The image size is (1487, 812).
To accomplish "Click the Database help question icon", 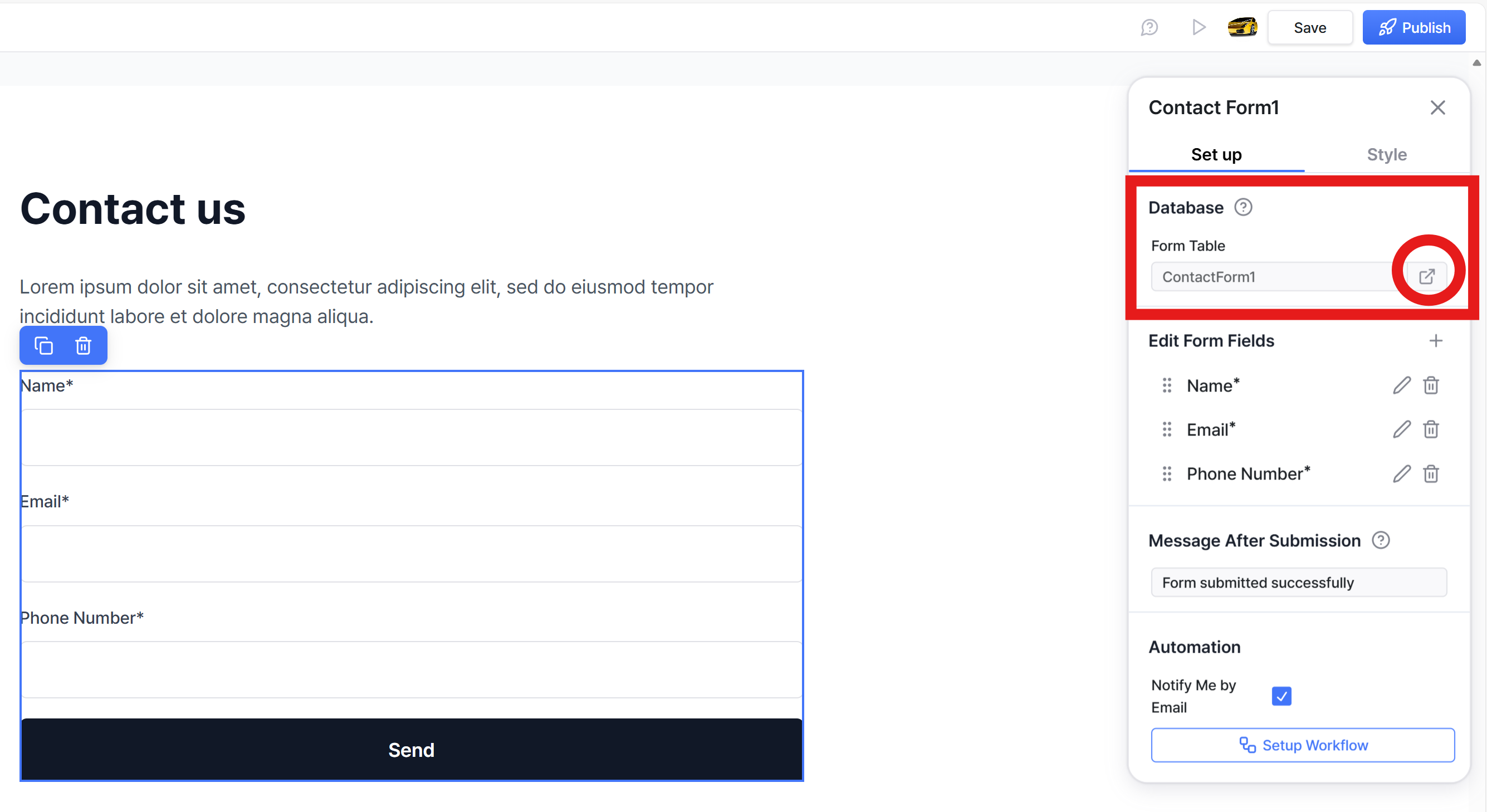I will (1244, 207).
